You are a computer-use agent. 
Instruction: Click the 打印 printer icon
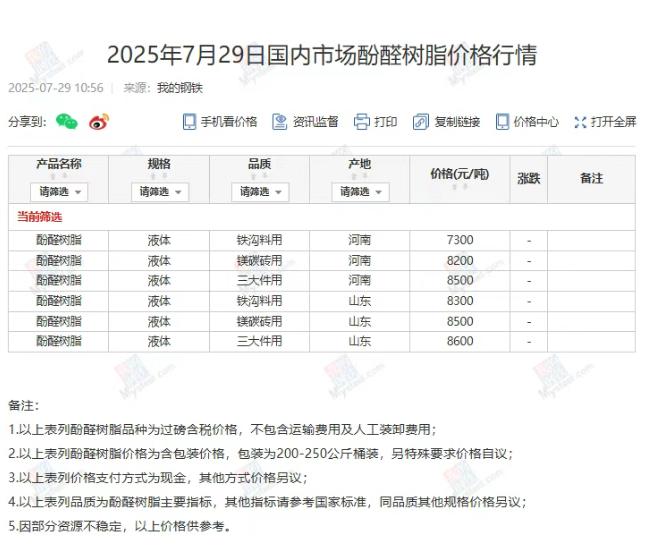pos(362,122)
